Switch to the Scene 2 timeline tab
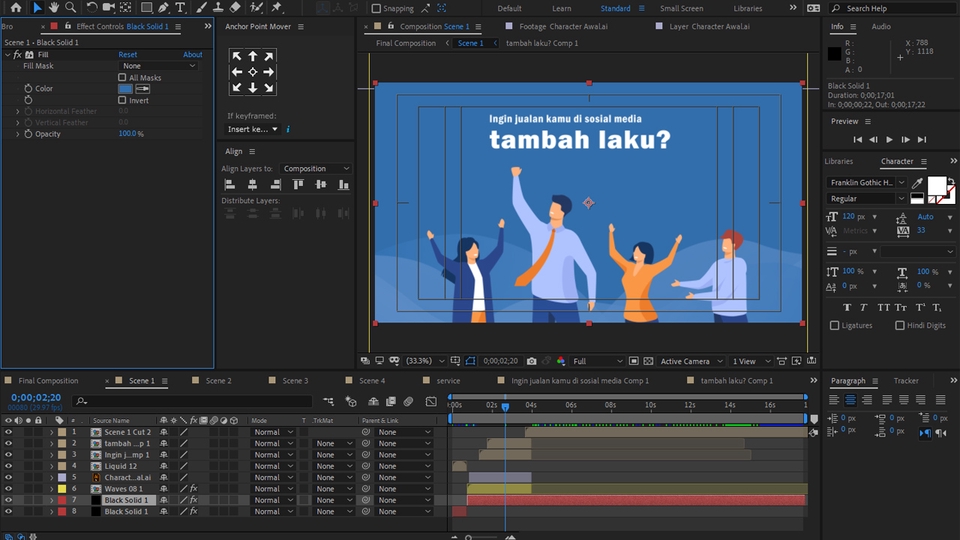Image resolution: width=960 pixels, height=540 pixels. pyautogui.click(x=218, y=381)
